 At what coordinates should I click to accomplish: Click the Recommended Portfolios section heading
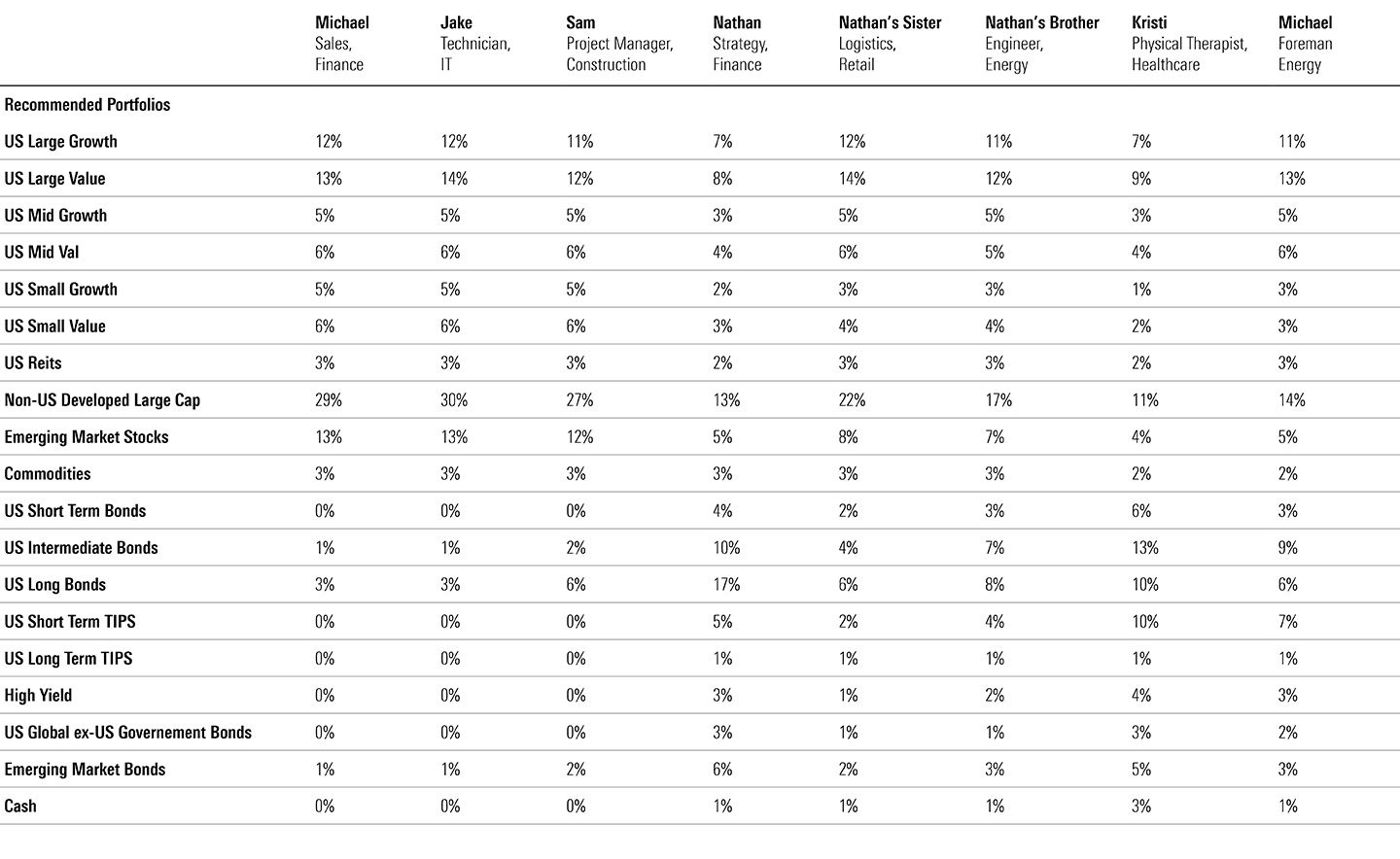tap(87, 105)
